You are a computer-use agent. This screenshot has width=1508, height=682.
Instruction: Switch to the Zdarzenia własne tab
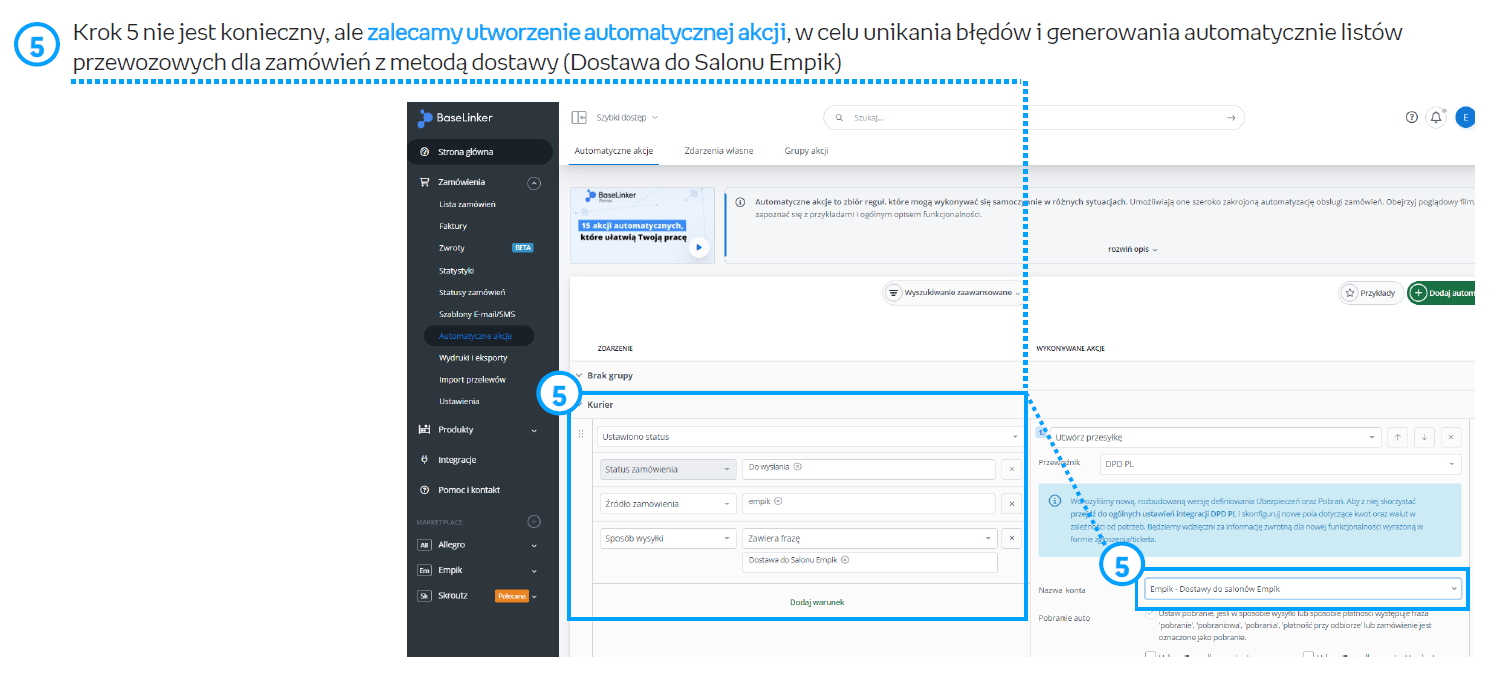click(x=718, y=151)
